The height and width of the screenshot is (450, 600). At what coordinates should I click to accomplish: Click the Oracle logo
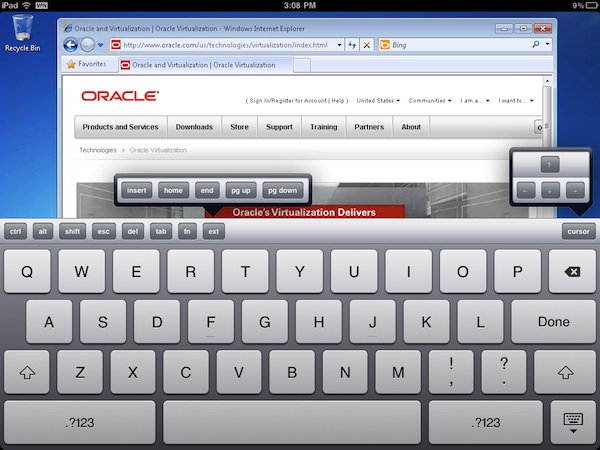tap(120, 96)
